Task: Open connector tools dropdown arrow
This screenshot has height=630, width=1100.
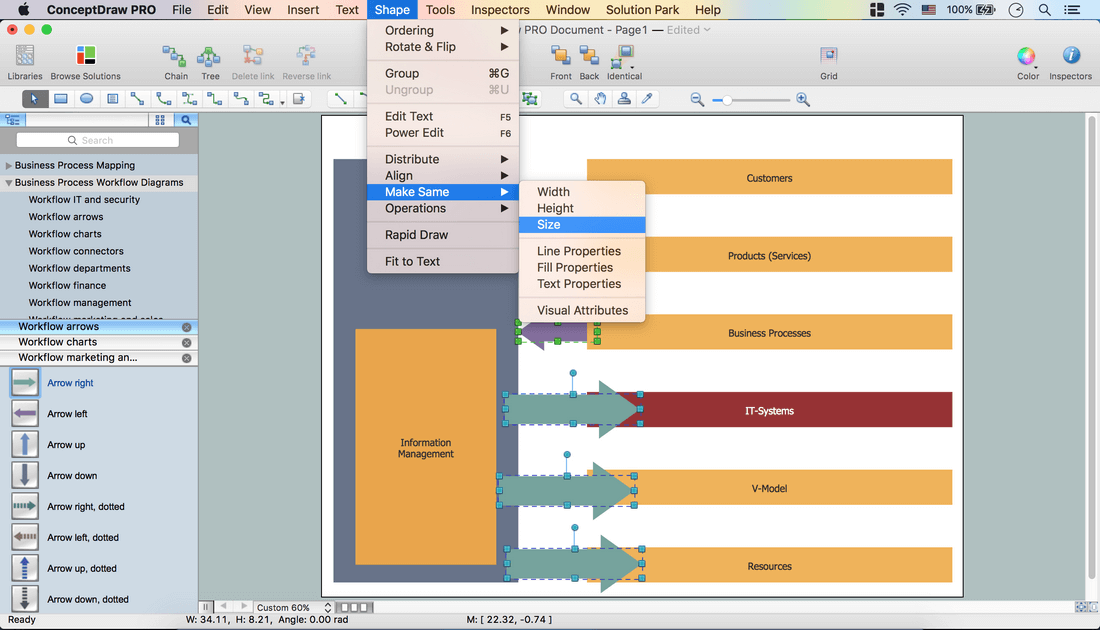Action: pyautogui.click(x=282, y=102)
